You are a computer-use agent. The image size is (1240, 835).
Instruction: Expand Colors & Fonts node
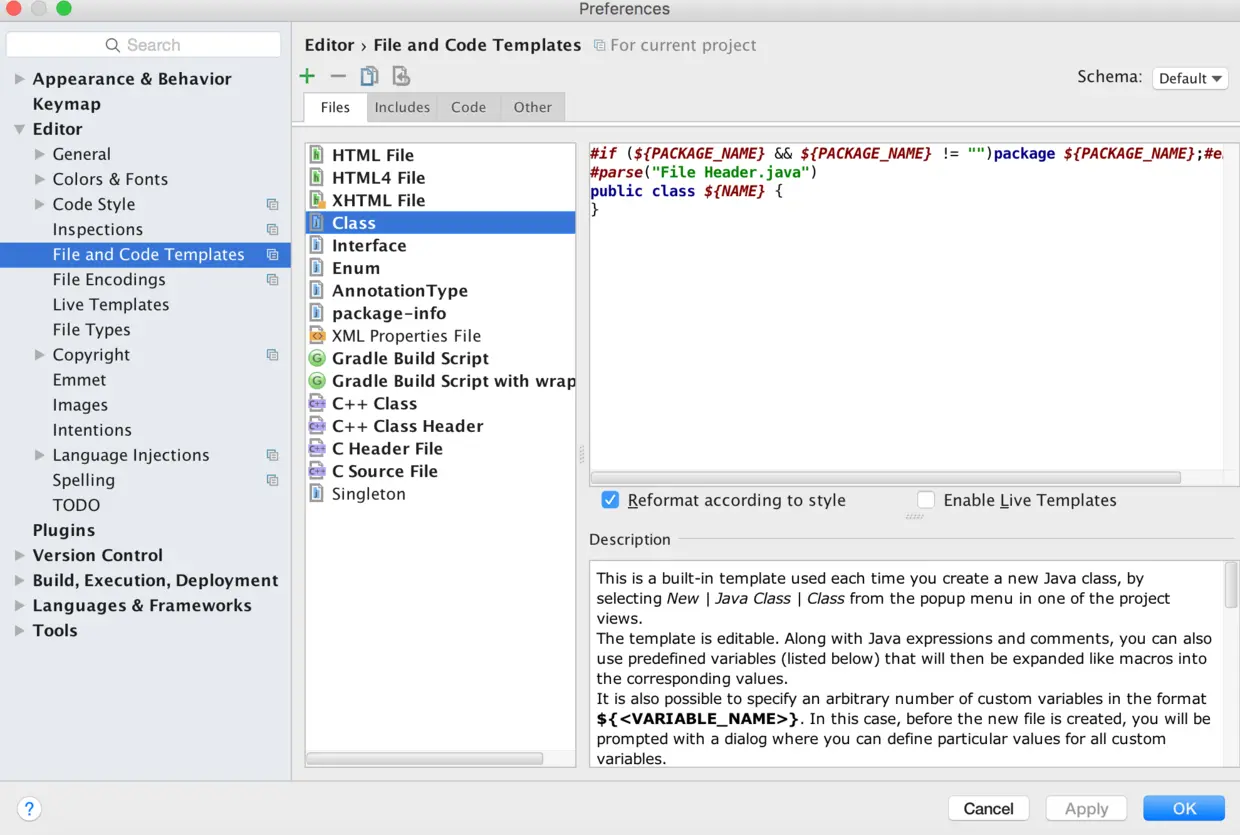tap(40, 179)
